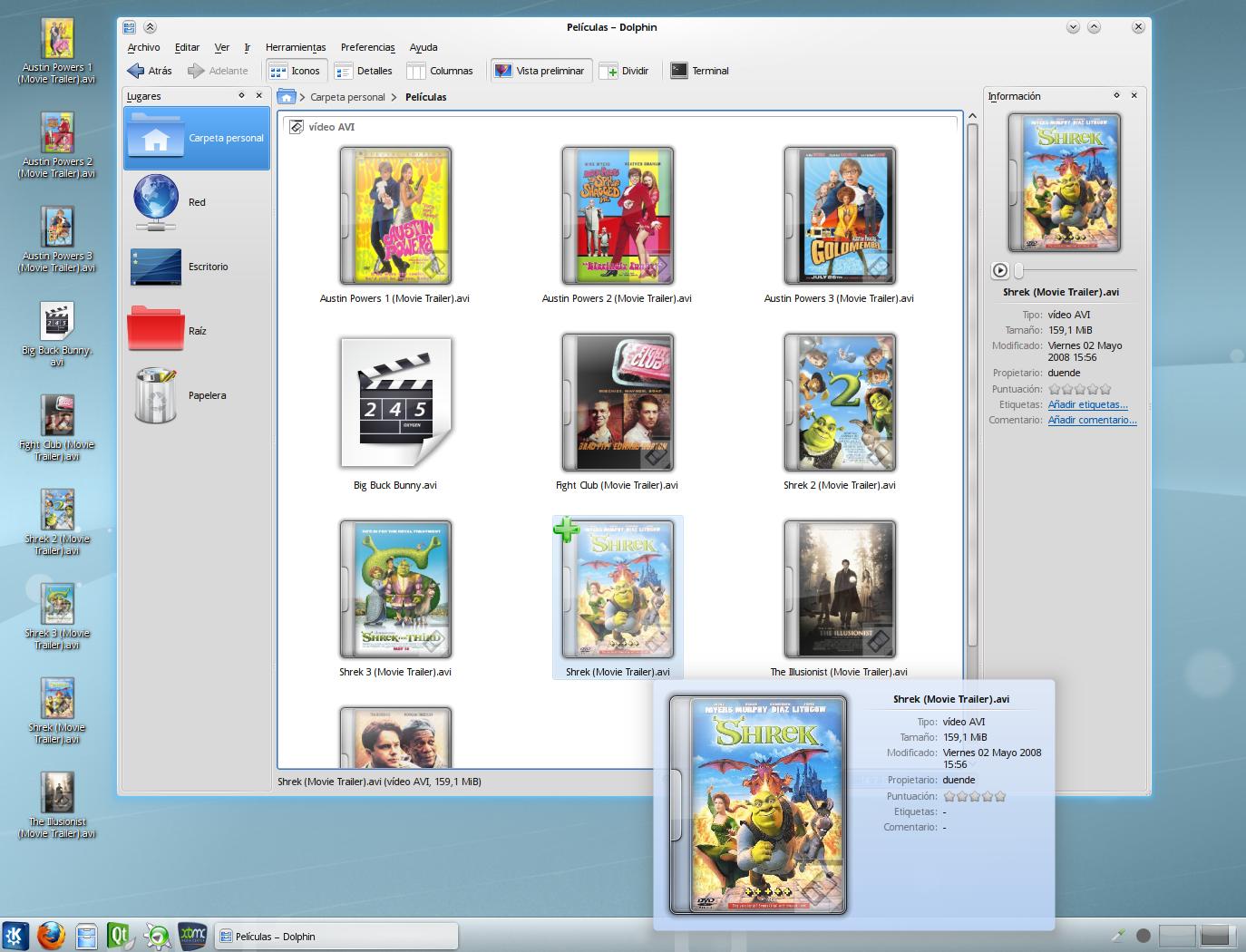Click the file view vertical scrollbar
Screen dimensions: 1246x952
972,384
